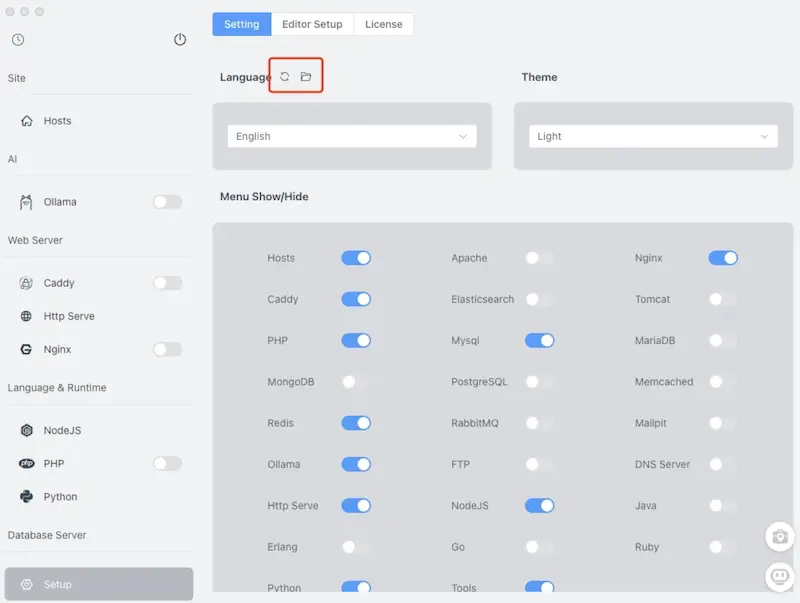
Task: Switch to the Setting tab
Action: coord(242,24)
